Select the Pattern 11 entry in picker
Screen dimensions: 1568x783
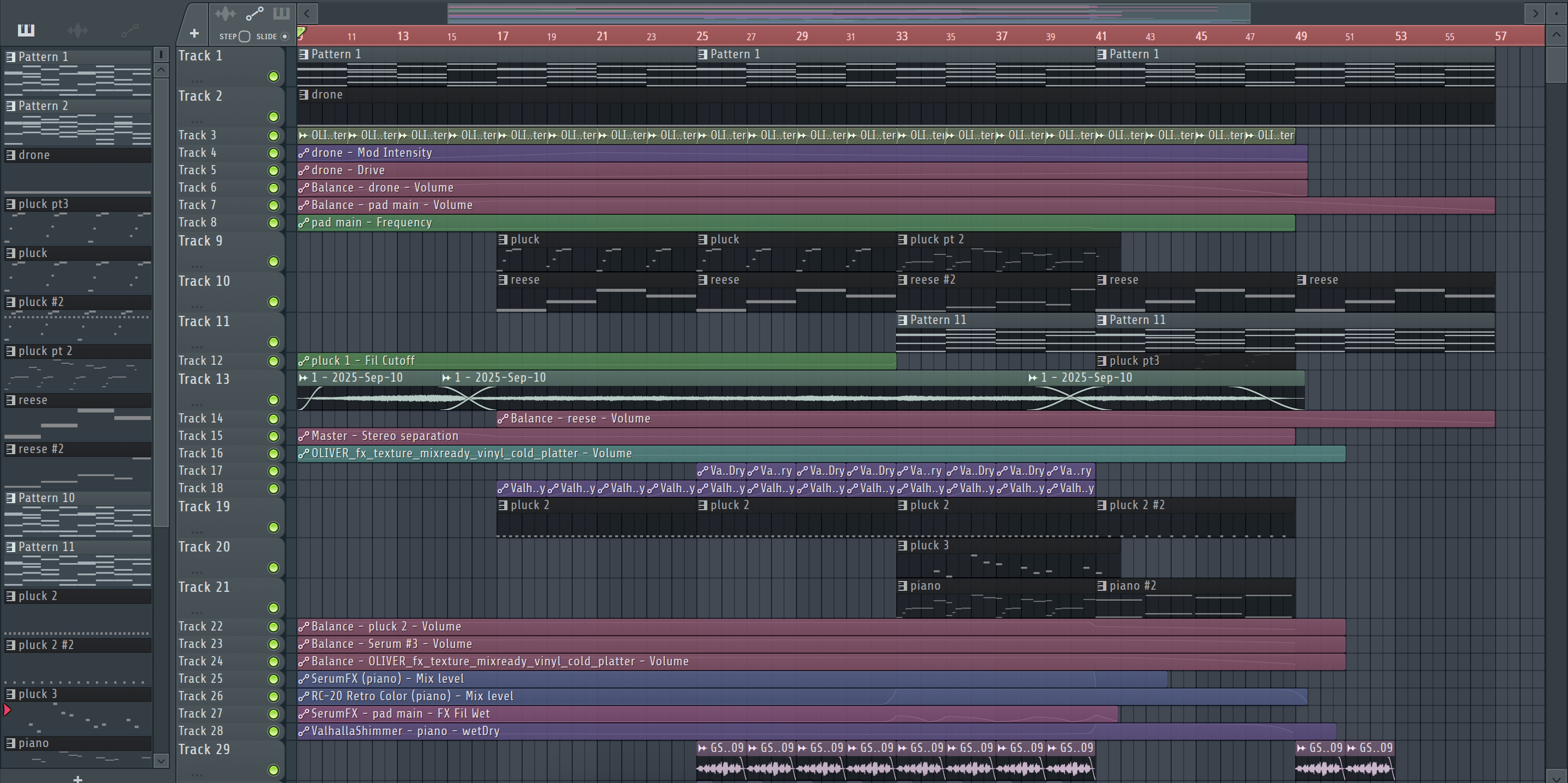[46, 547]
